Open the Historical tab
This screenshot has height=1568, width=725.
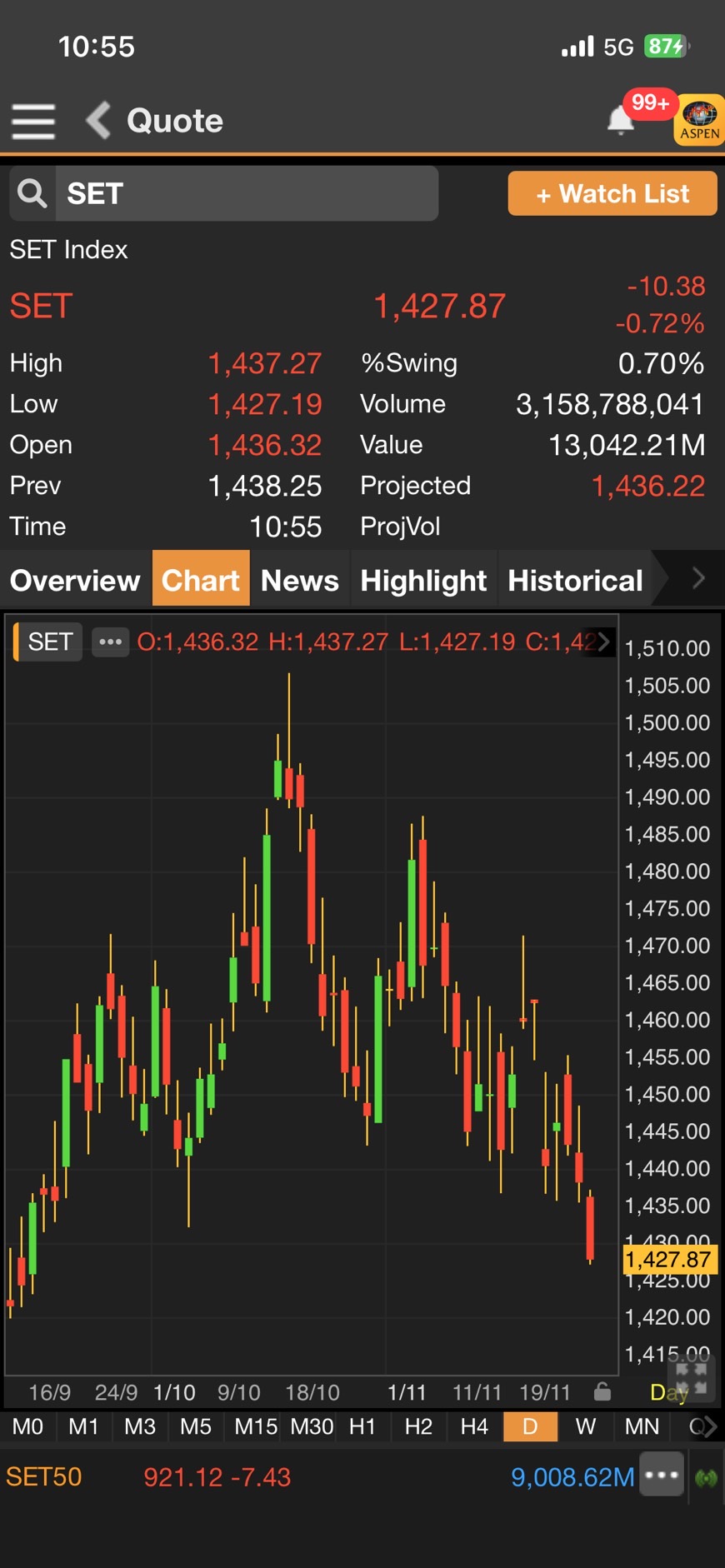coord(575,580)
